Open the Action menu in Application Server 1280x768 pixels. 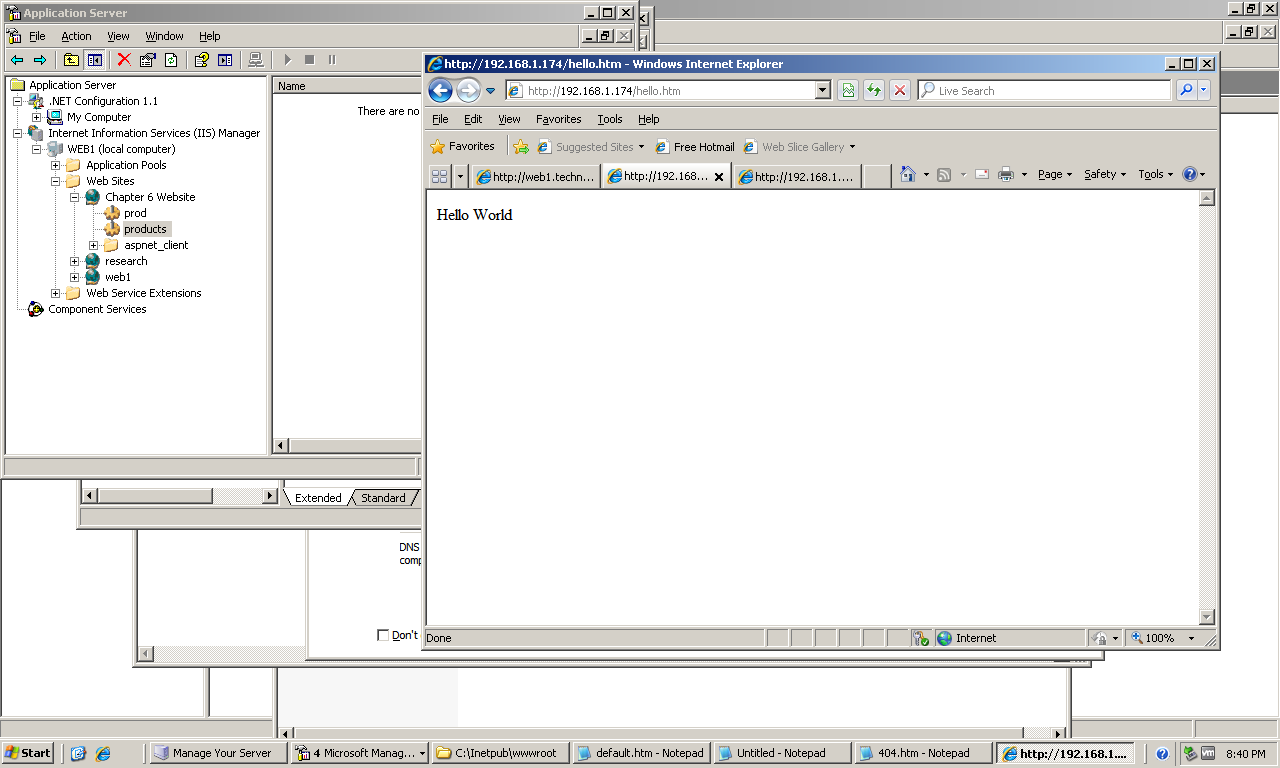pos(76,36)
